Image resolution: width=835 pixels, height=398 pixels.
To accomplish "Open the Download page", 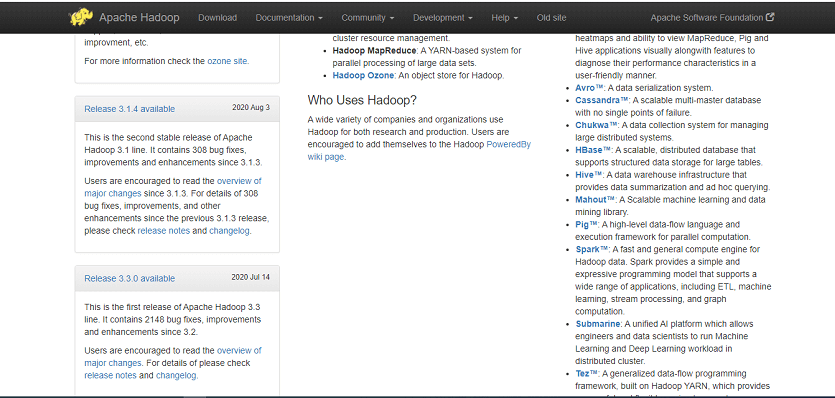I will [217, 18].
